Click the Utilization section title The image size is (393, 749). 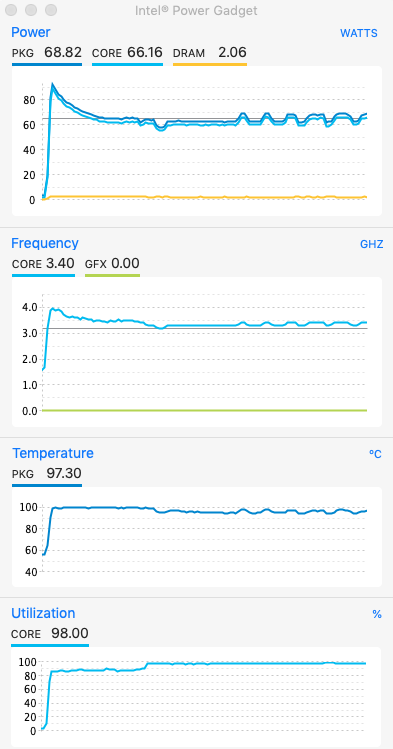coord(43,613)
